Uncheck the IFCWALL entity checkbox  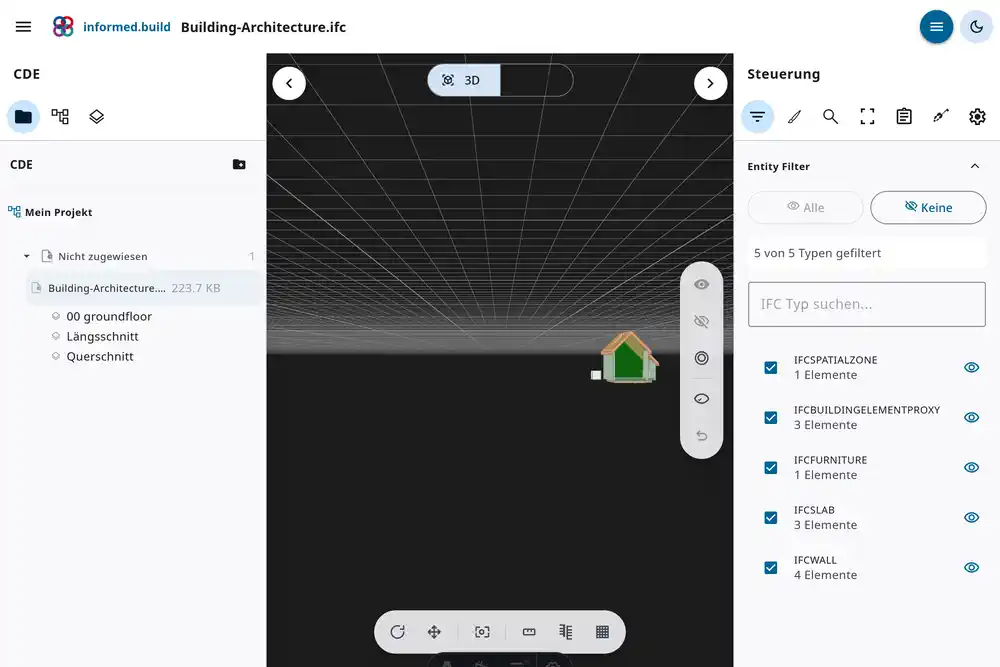[770, 567]
